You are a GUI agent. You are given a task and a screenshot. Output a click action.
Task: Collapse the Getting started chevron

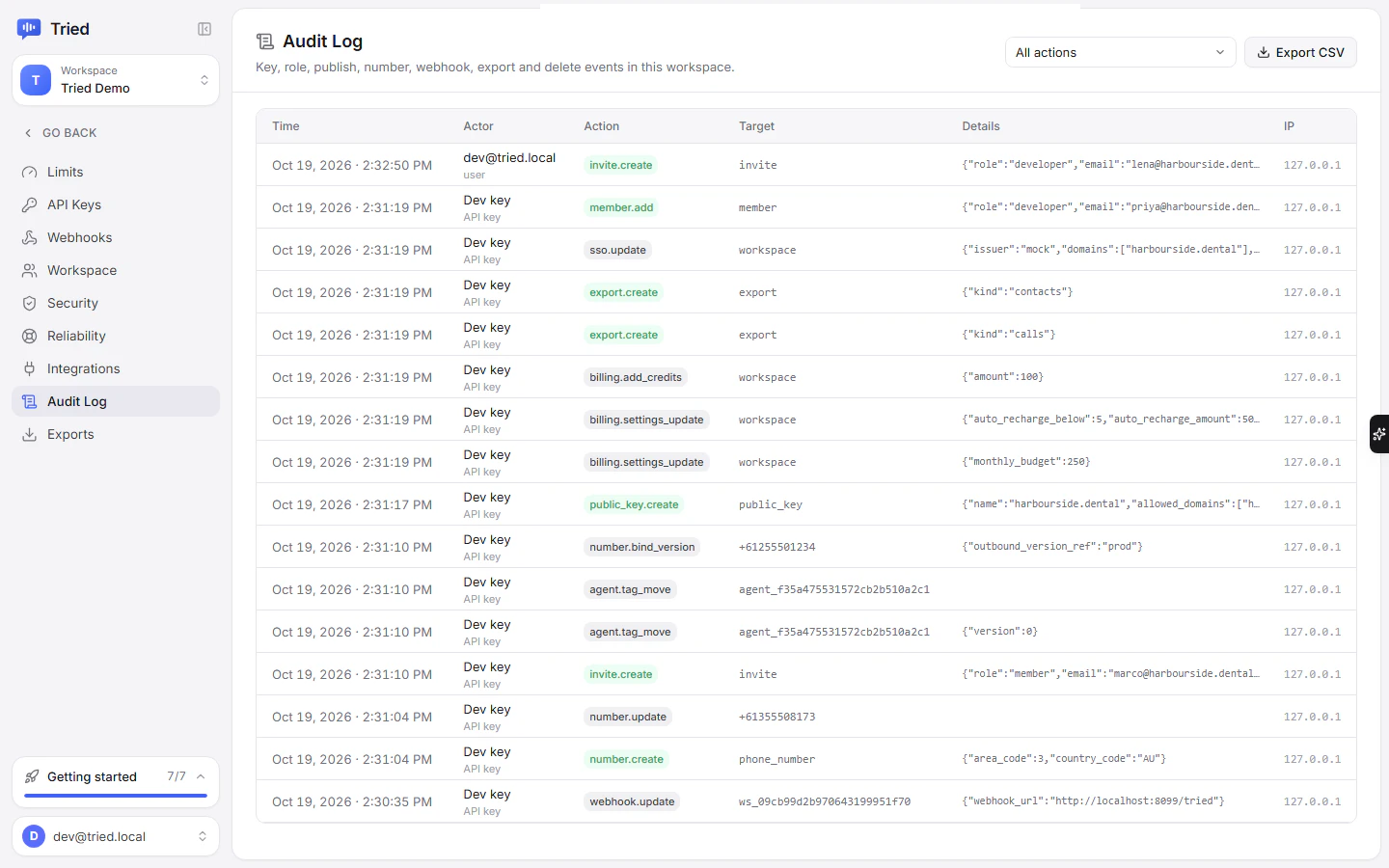(x=201, y=776)
